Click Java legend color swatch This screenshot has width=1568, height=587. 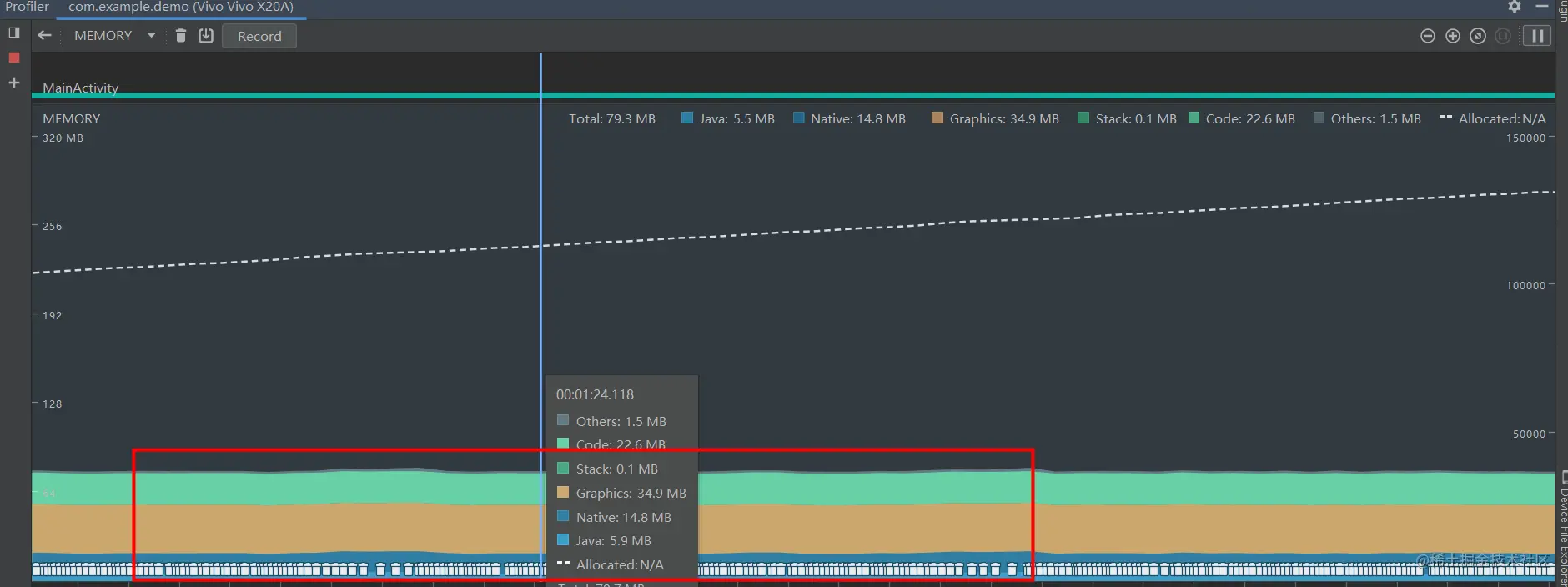point(687,118)
